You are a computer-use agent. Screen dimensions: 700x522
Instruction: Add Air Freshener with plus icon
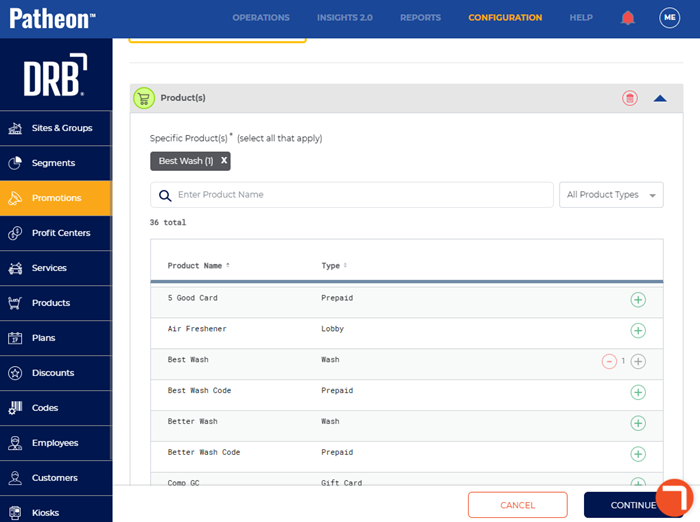click(x=638, y=330)
